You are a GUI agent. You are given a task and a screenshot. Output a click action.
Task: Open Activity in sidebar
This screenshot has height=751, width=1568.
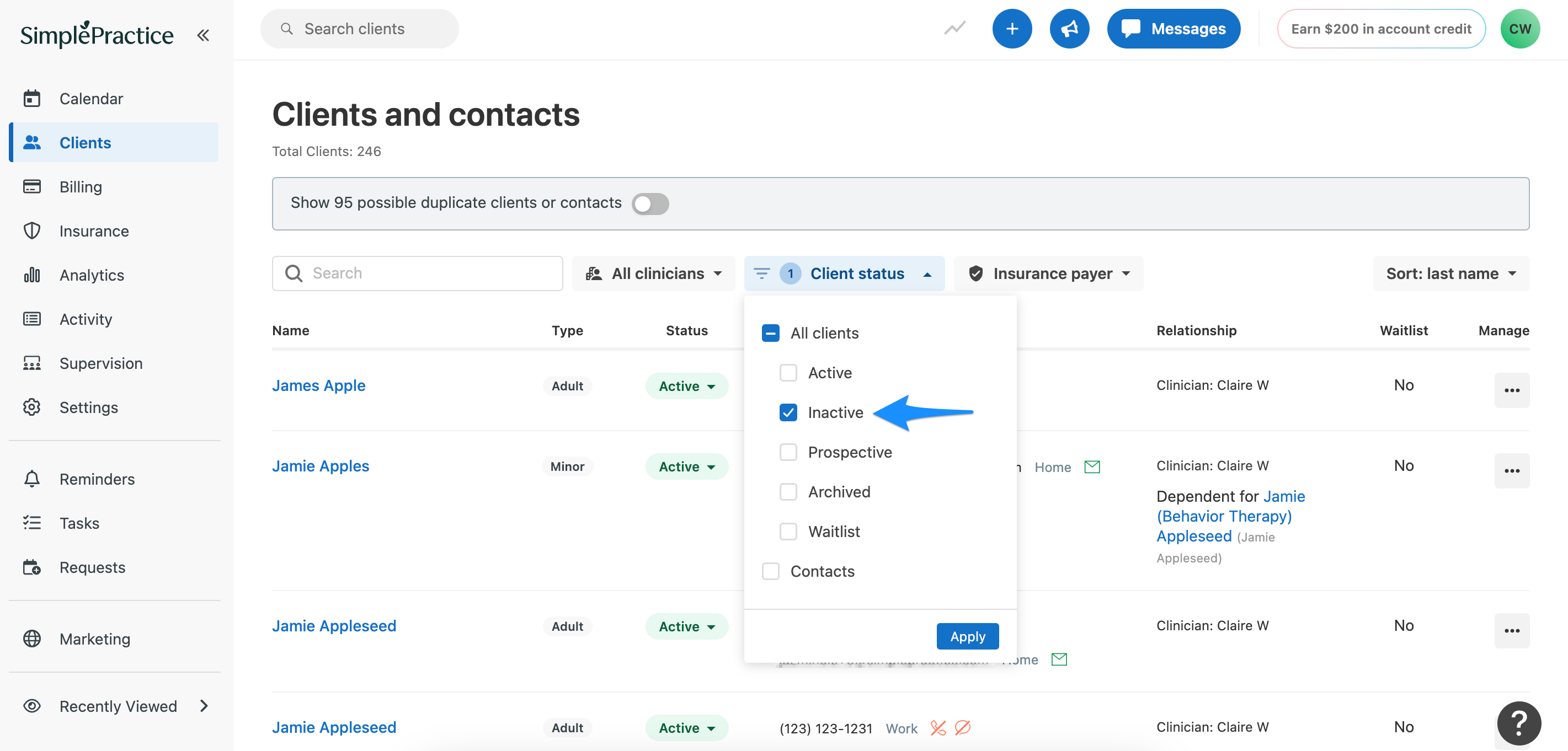114,319
